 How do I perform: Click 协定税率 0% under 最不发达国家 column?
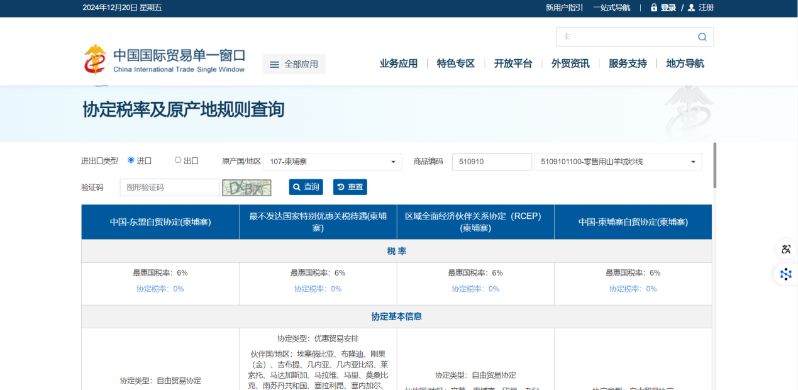(x=318, y=289)
